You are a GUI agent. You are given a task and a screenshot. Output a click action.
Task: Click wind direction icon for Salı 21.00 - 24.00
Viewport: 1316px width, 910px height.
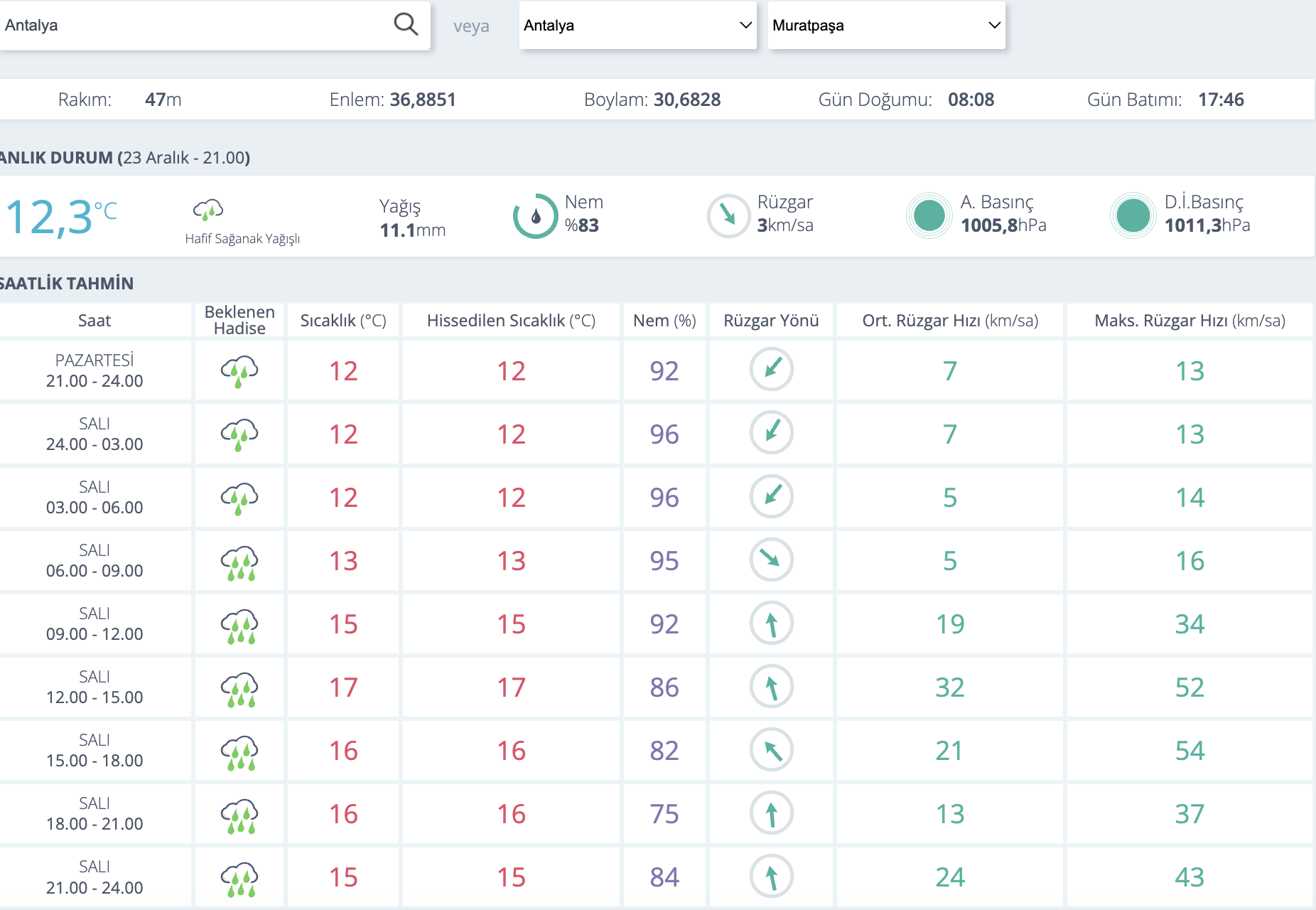pos(772,876)
